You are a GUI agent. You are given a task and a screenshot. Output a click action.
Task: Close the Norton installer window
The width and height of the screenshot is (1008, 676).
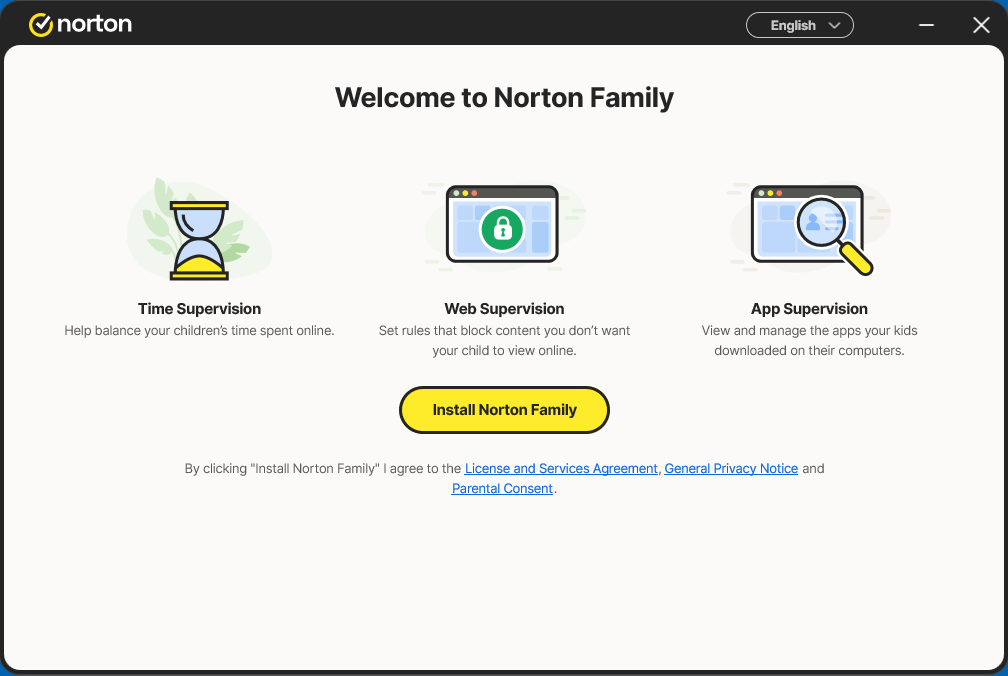pyautogui.click(x=981, y=25)
